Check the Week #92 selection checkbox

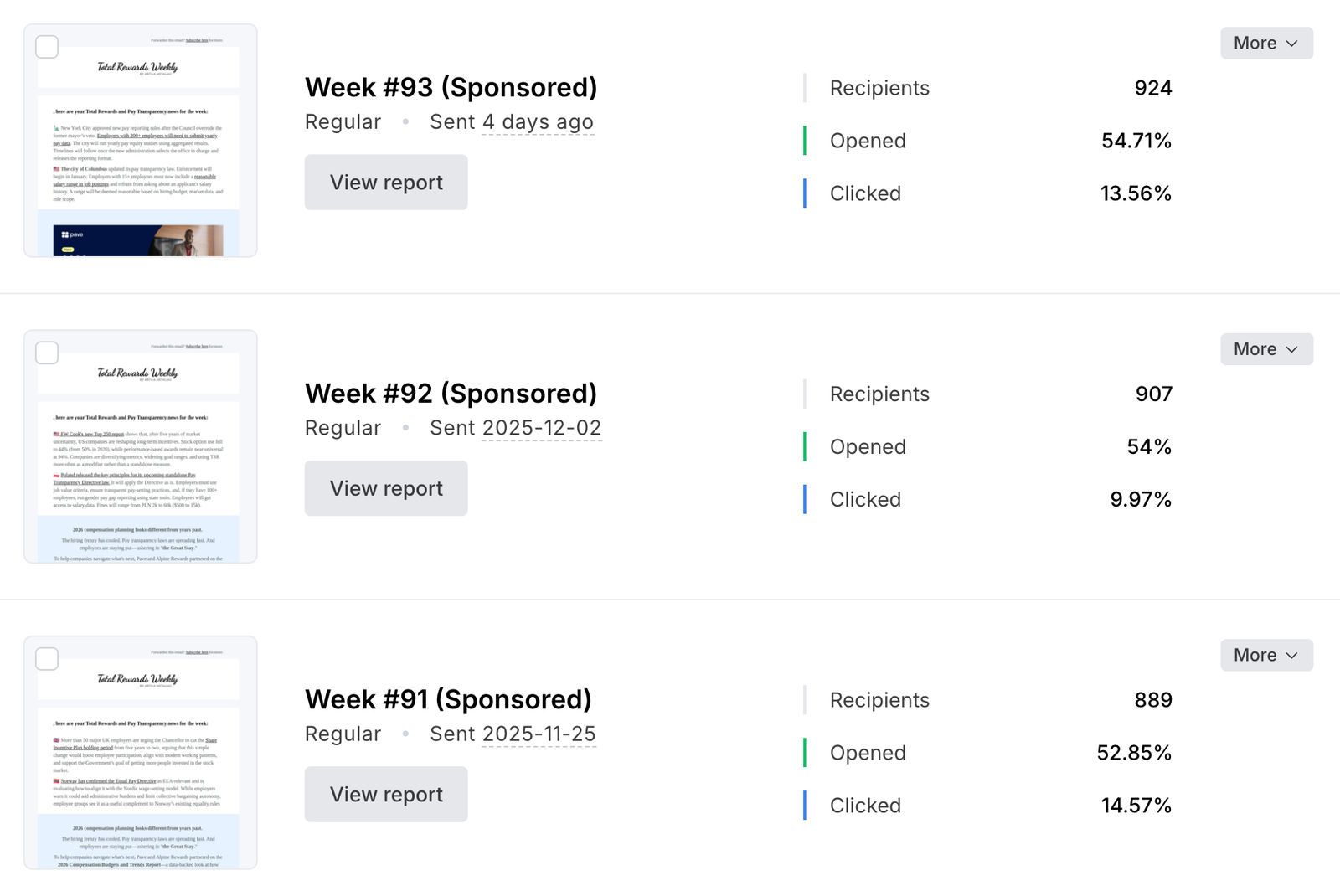[47, 353]
